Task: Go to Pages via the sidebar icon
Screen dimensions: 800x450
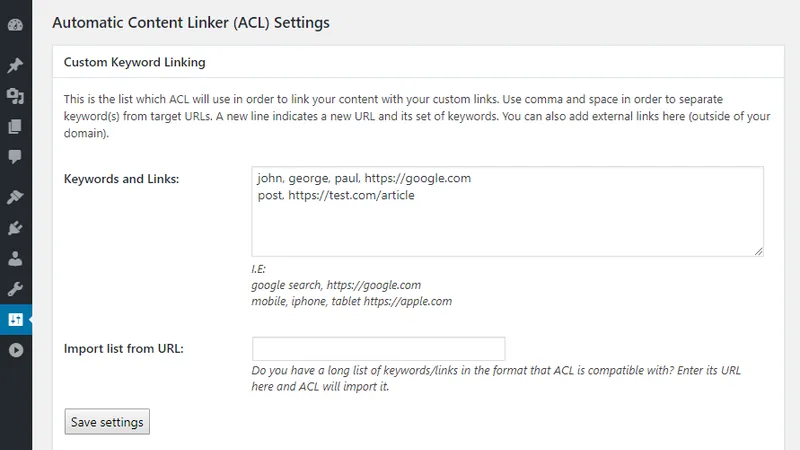Action: (x=15, y=126)
